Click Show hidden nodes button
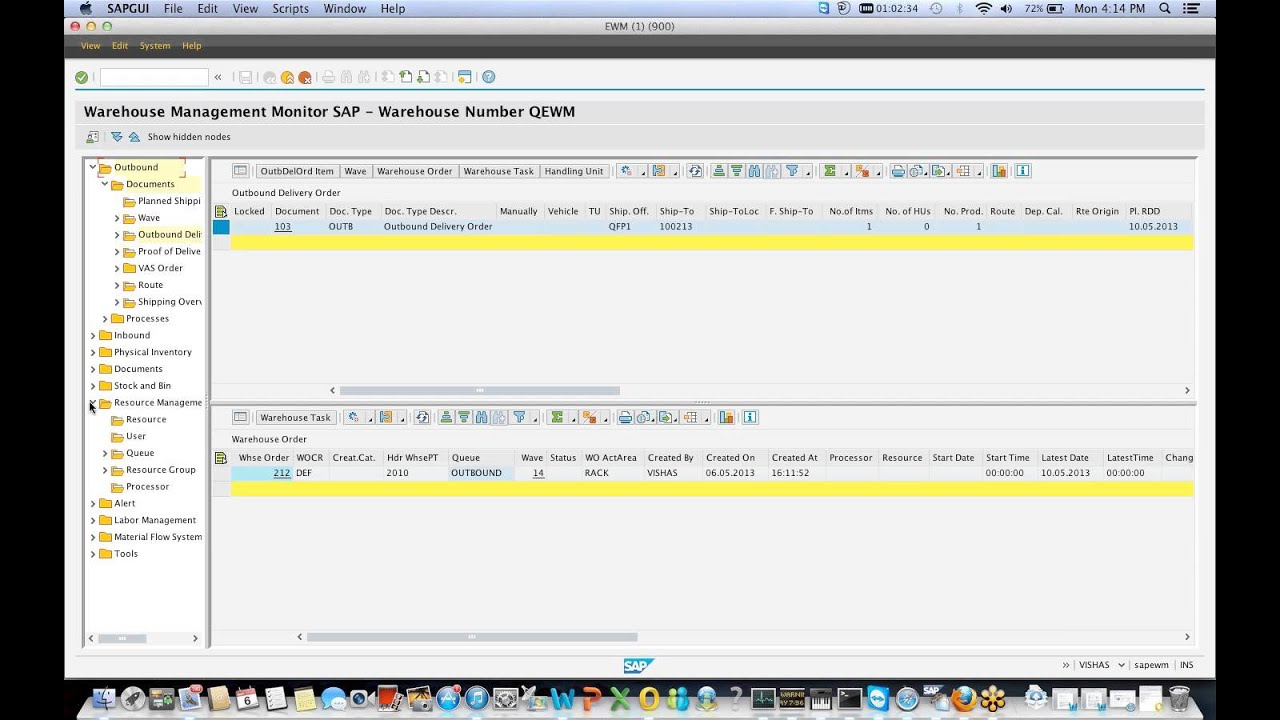The image size is (1280, 720). pos(189,137)
